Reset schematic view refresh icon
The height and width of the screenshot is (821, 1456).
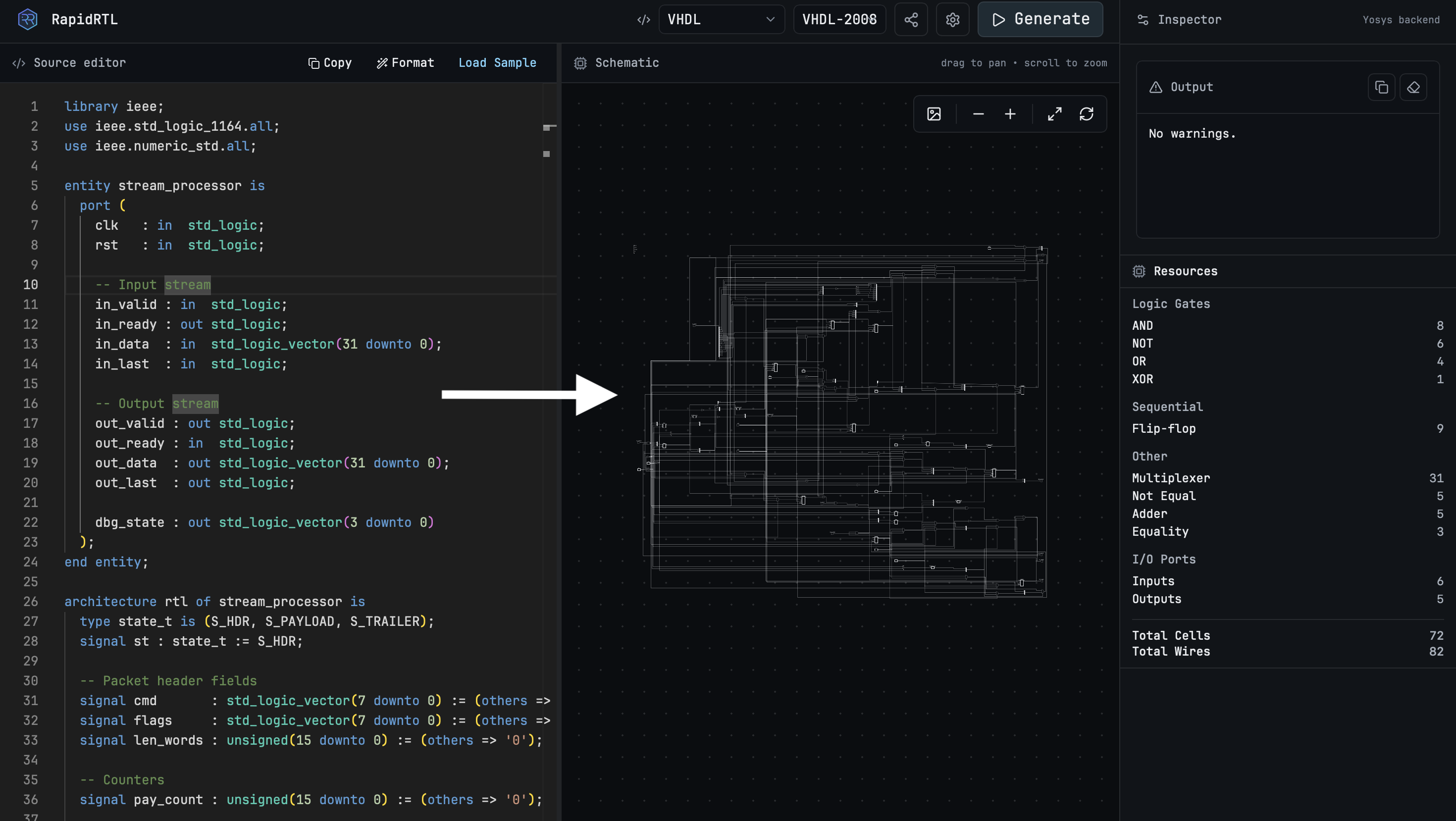(1087, 114)
